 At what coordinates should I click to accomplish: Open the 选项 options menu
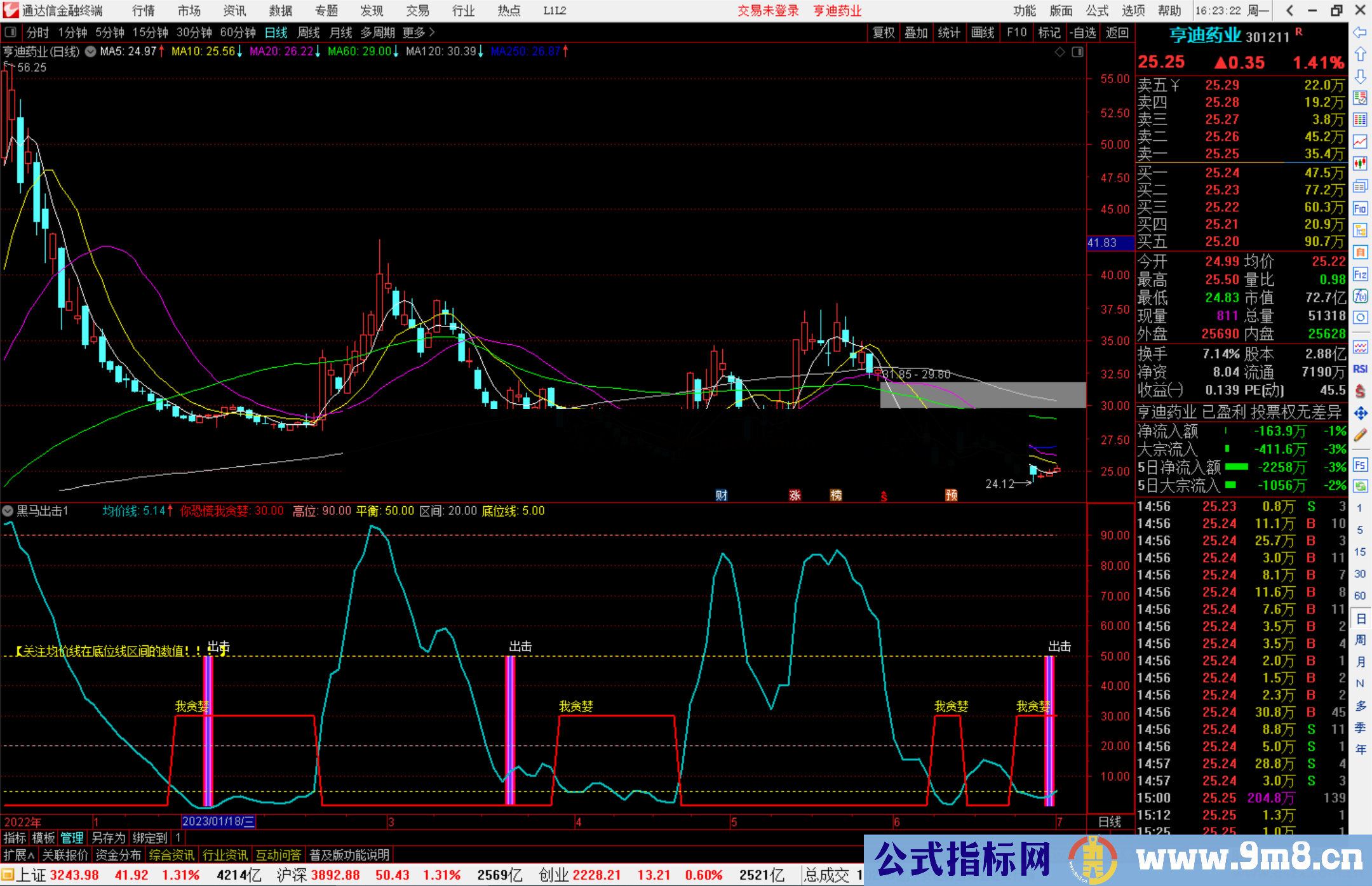click(x=1133, y=11)
